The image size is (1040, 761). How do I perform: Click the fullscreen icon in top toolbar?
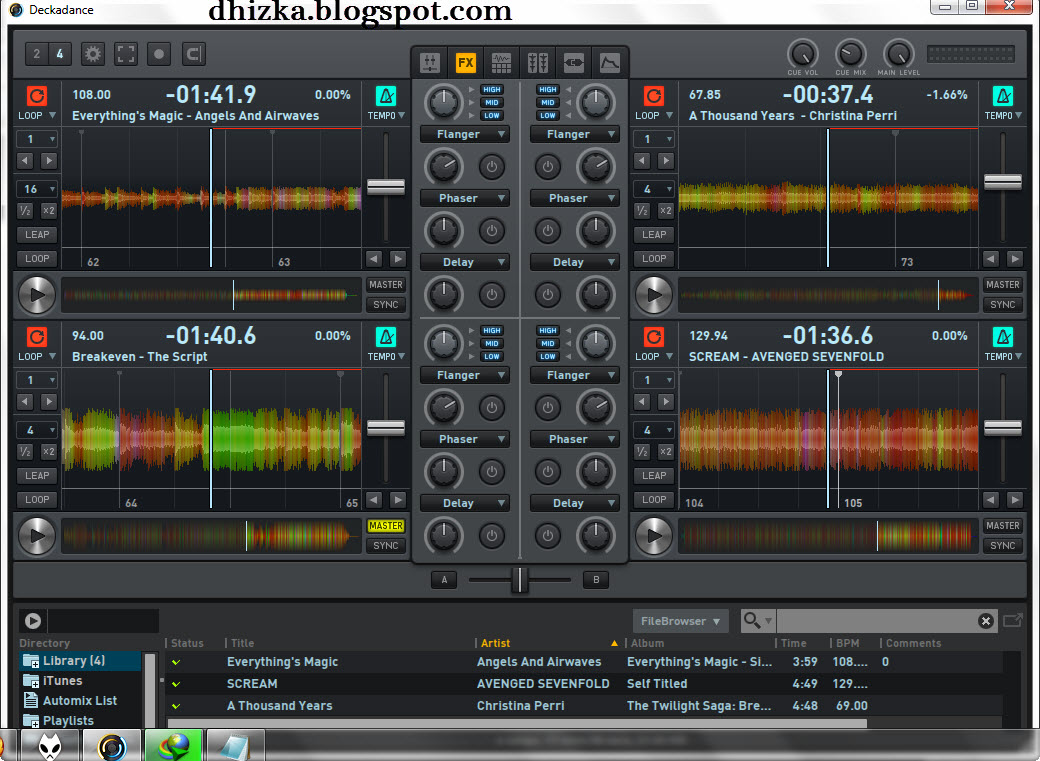[126, 54]
